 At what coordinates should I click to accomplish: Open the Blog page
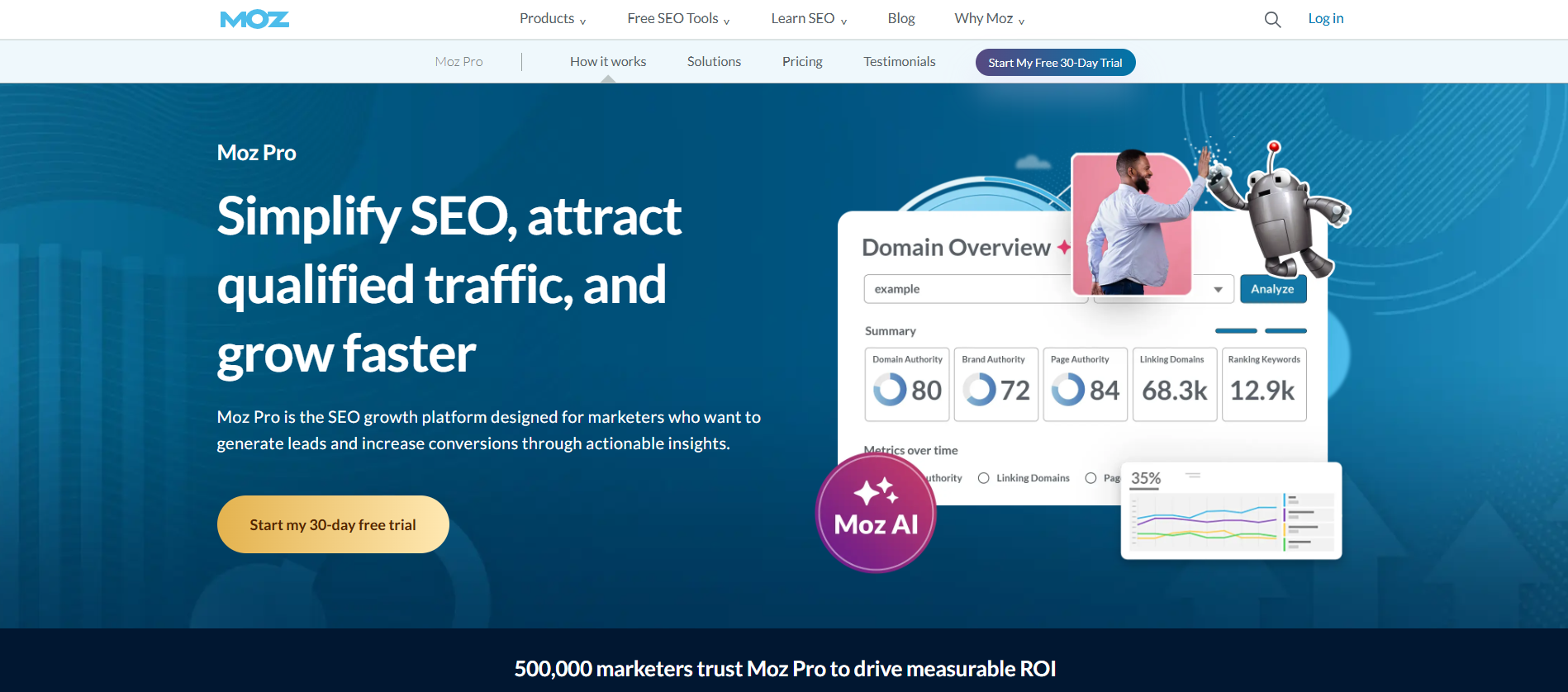(901, 19)
